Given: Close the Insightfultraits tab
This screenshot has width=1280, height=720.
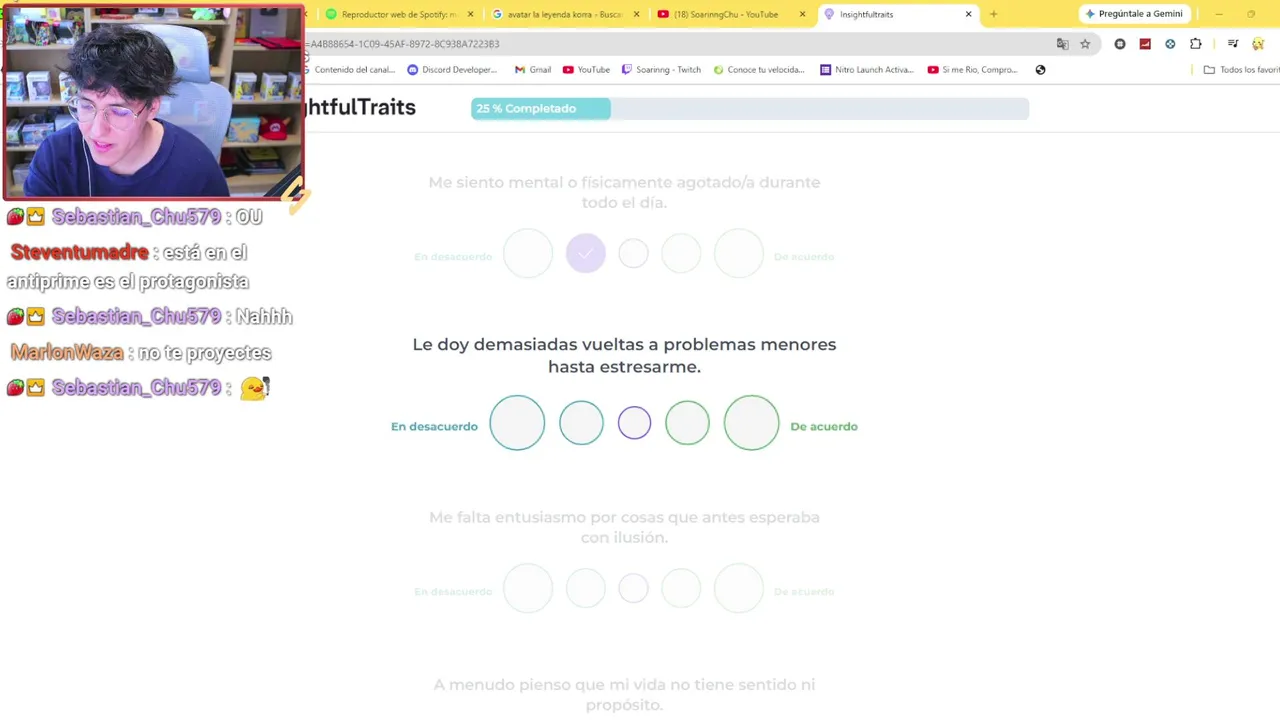Looking at the screenshot, I should (968, 14).
